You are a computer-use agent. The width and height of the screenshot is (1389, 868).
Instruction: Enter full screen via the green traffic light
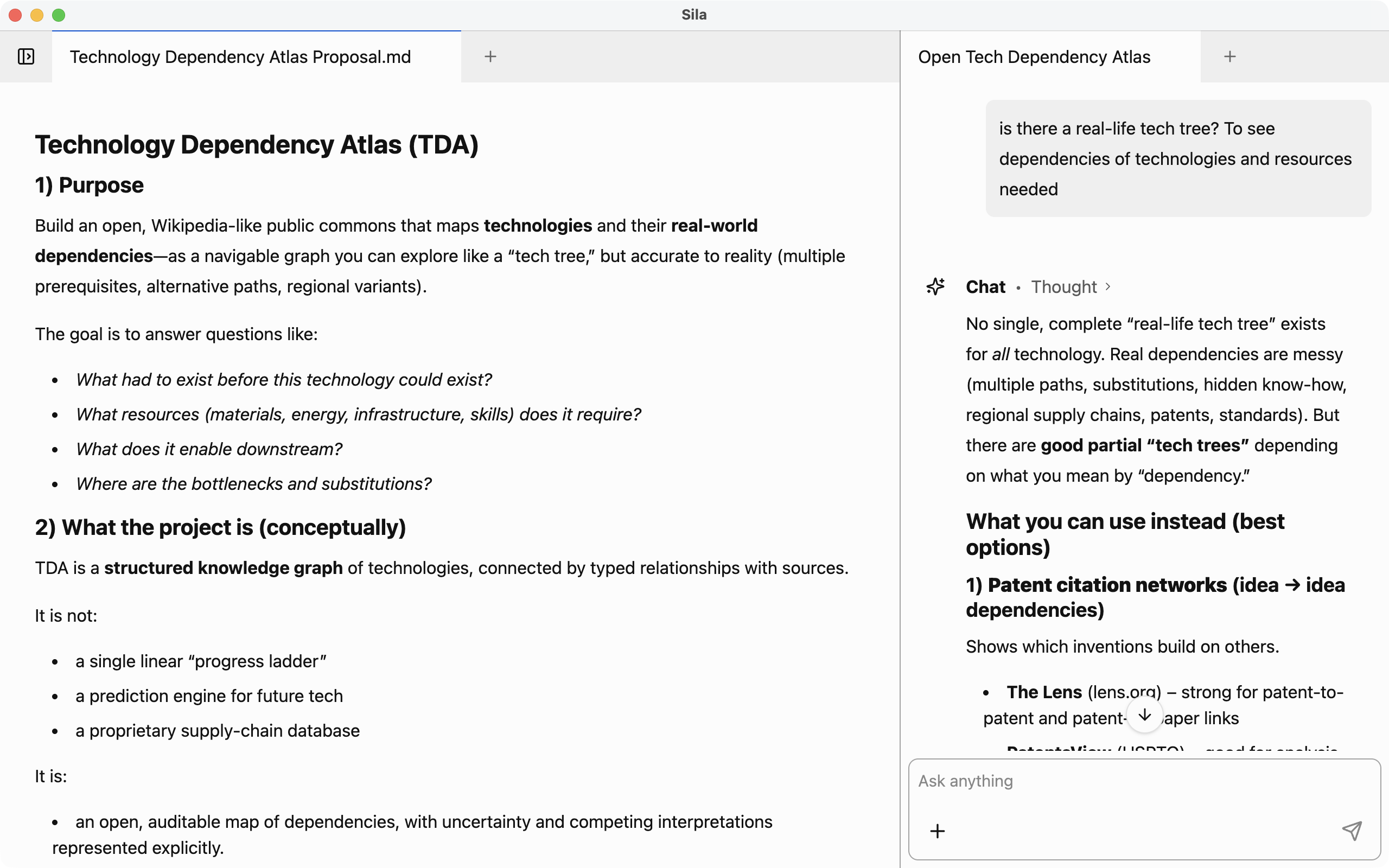[59, 16]
